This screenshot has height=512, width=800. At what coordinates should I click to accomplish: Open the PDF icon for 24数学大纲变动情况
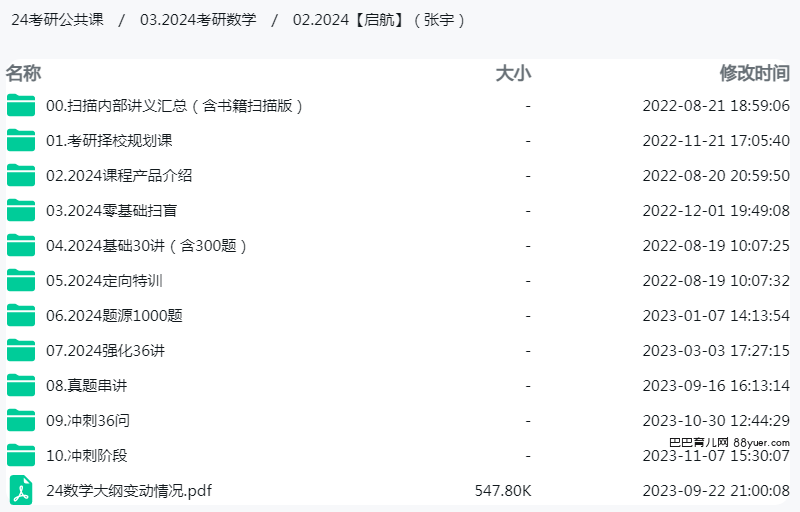coord(21,490)
